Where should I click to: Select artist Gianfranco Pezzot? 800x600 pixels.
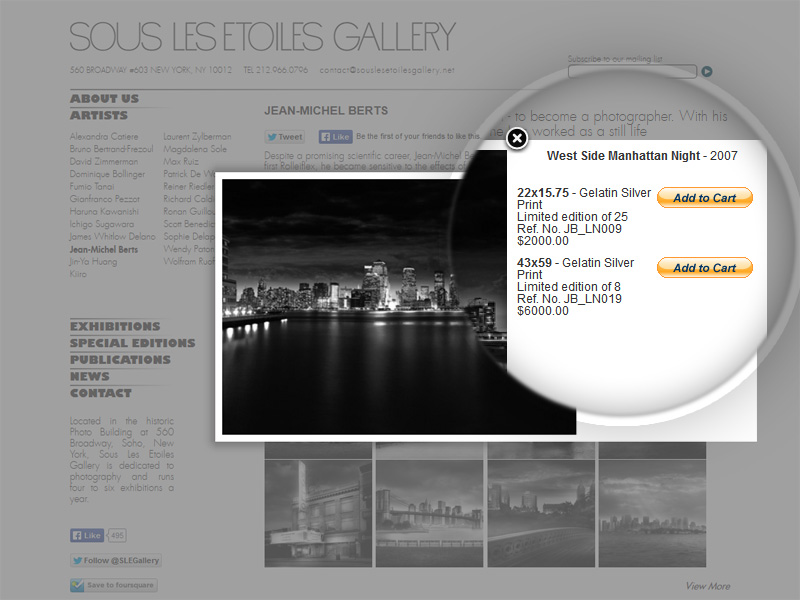click(105, 199)
